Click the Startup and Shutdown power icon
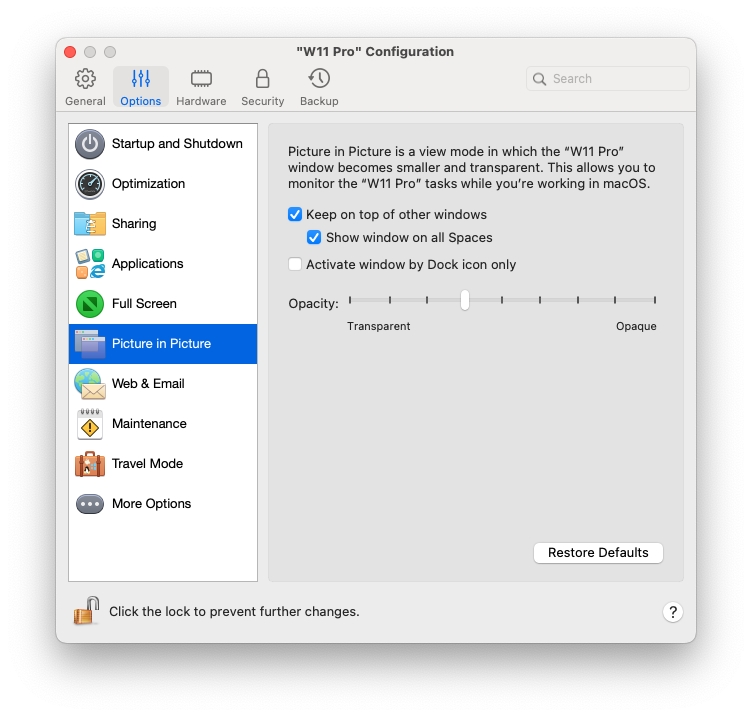The image size is (752, 717). pos(90,144)
